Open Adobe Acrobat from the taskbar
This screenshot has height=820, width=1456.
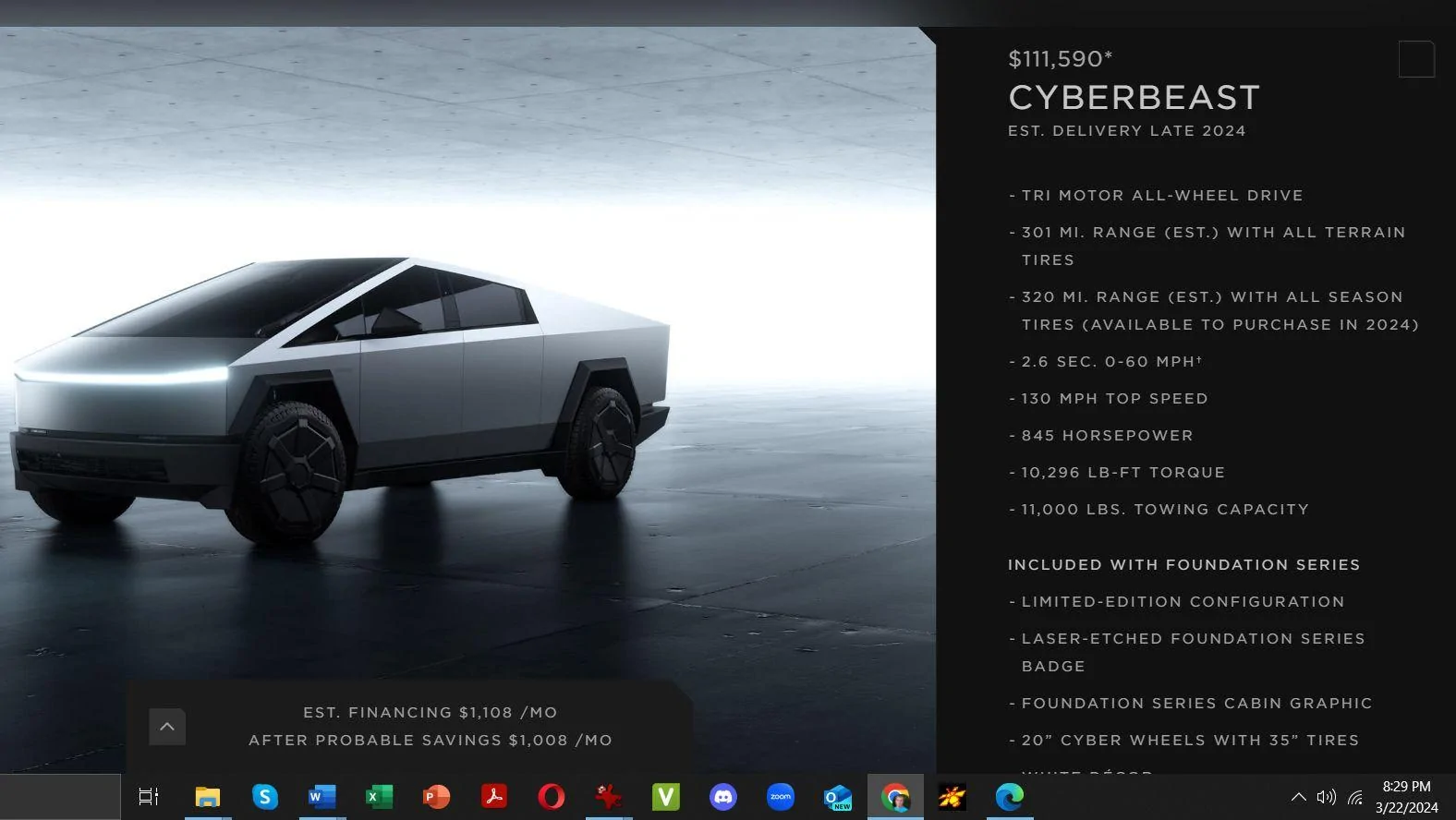[493, 796]
